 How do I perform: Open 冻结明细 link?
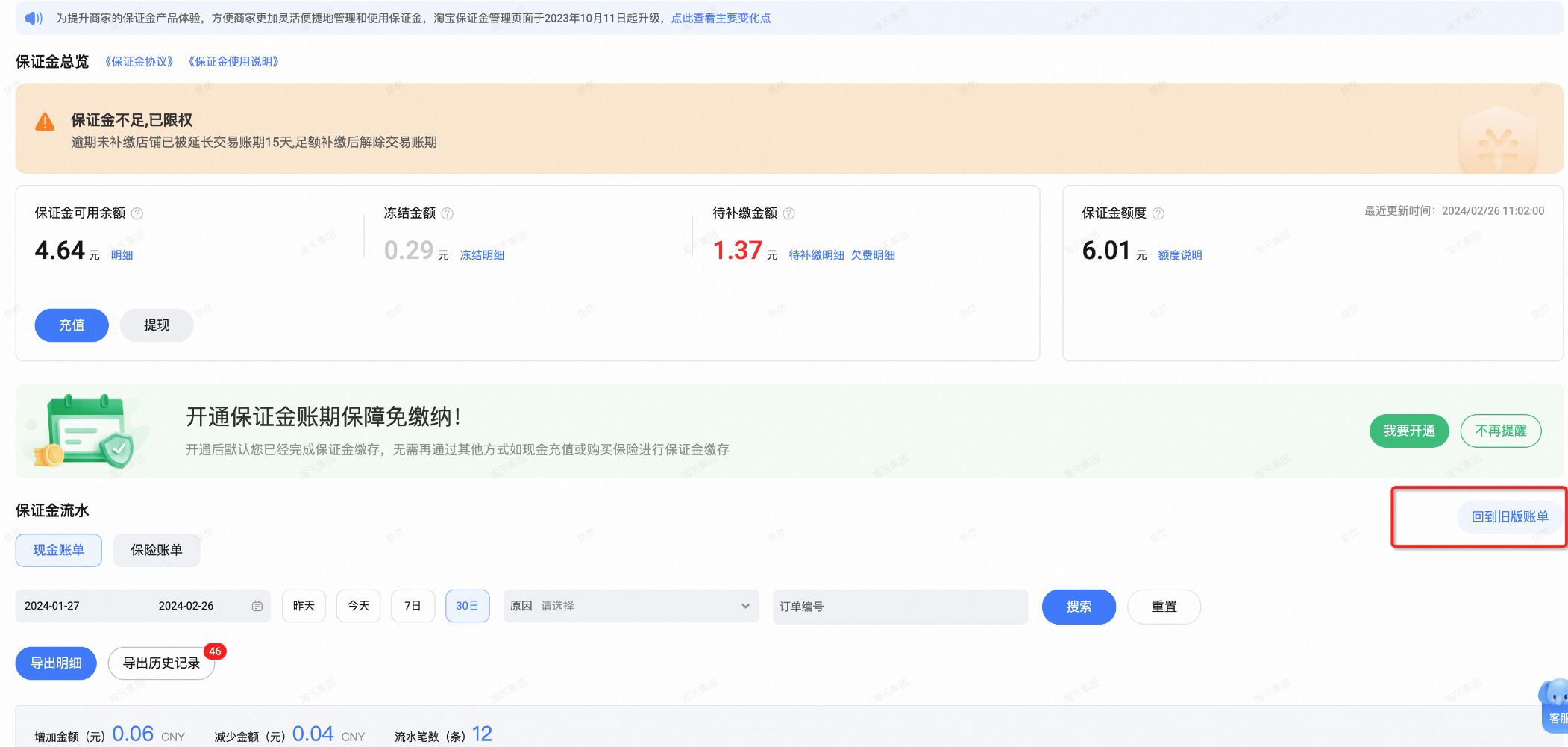click(x=482, y=255)
